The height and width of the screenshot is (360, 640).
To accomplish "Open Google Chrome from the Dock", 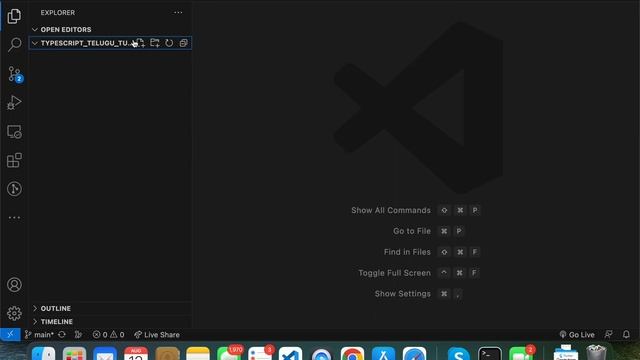I will click(352, 353).
